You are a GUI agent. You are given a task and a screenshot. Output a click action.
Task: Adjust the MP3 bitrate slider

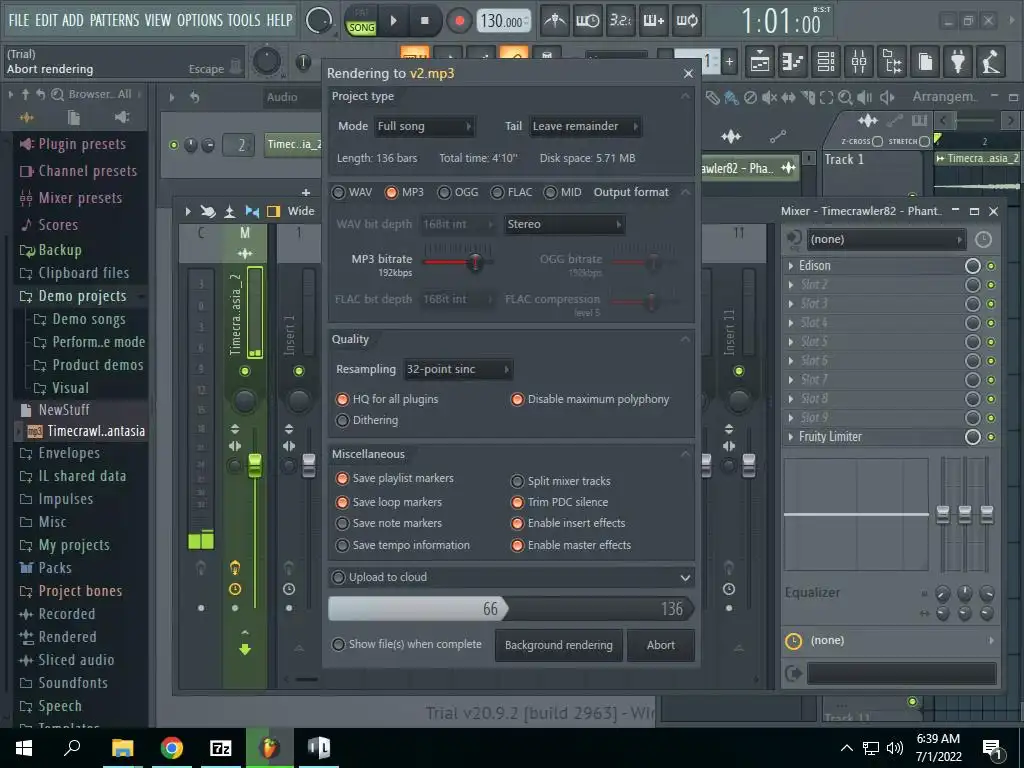coord(475,262)
